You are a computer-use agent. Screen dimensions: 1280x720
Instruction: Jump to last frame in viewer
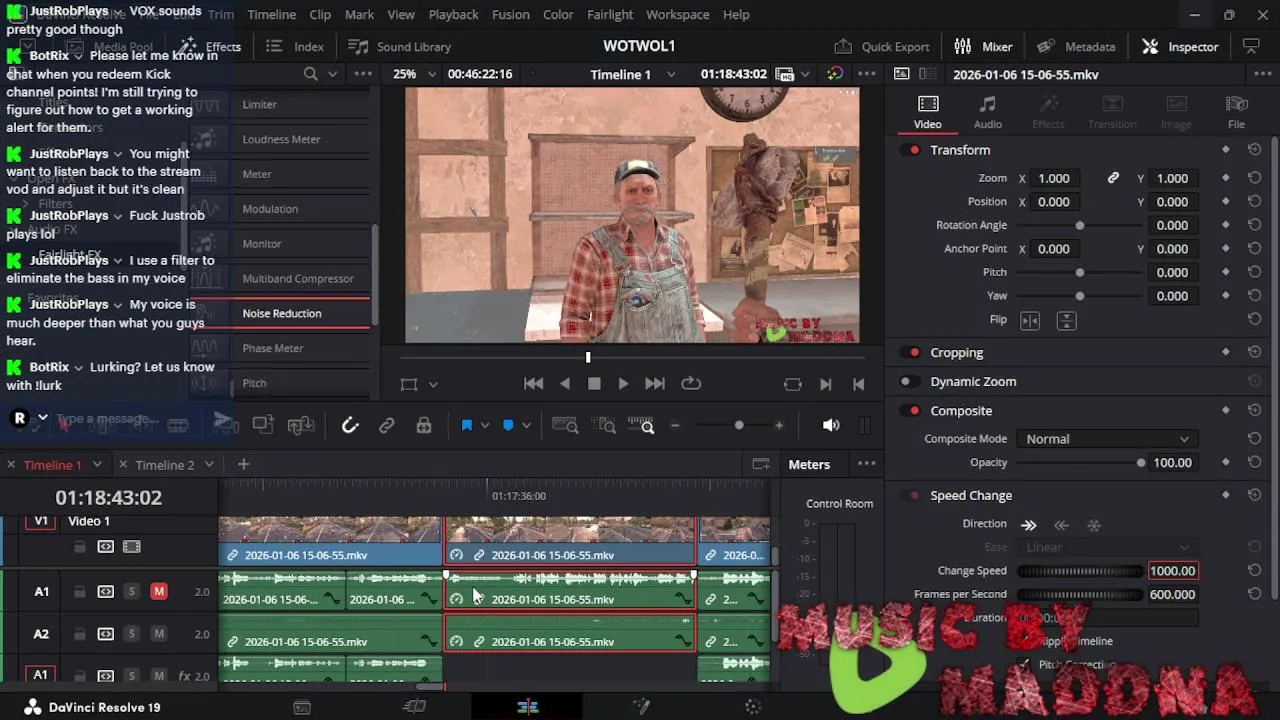pos(655,384)
